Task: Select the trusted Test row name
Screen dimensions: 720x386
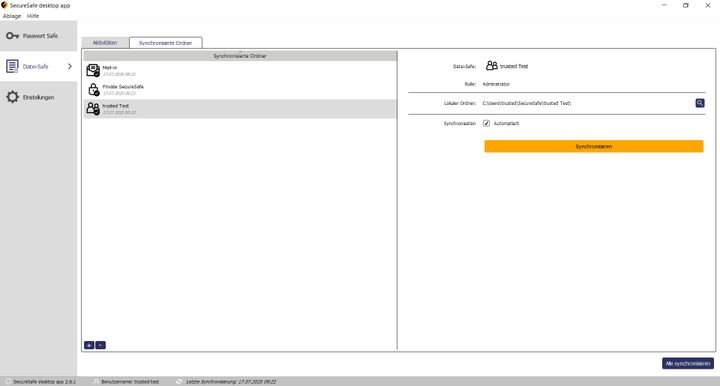Action: click(x=116, y=106)
